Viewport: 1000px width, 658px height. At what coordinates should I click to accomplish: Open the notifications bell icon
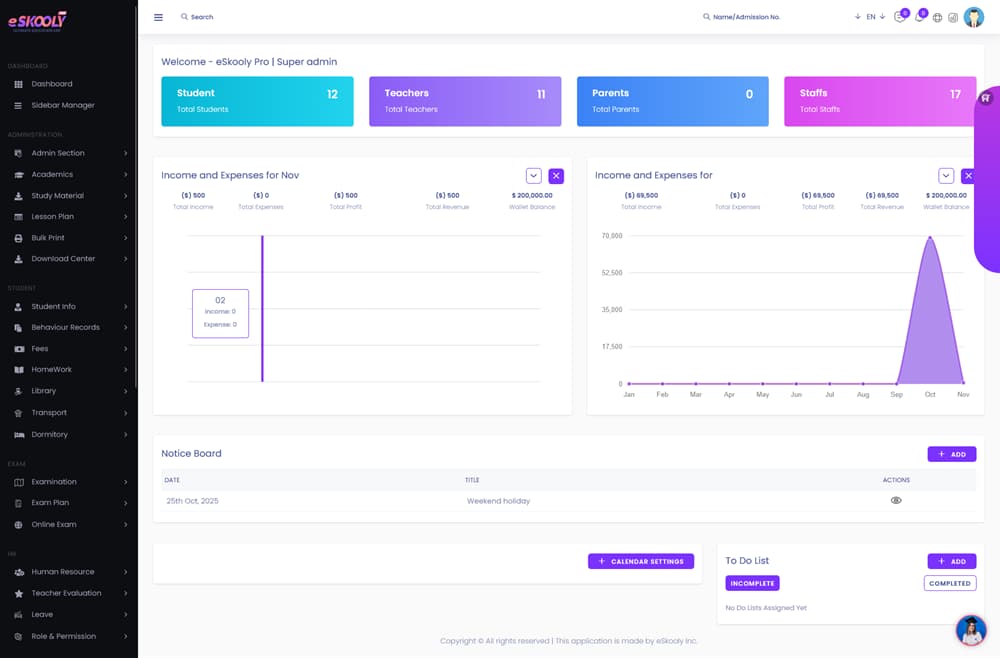click(x=919, y=17)
